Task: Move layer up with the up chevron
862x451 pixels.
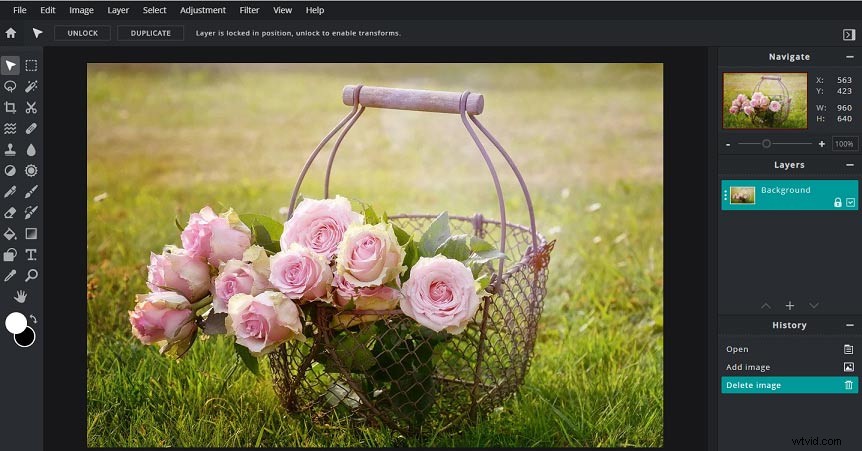Action: tap(766, 306)
